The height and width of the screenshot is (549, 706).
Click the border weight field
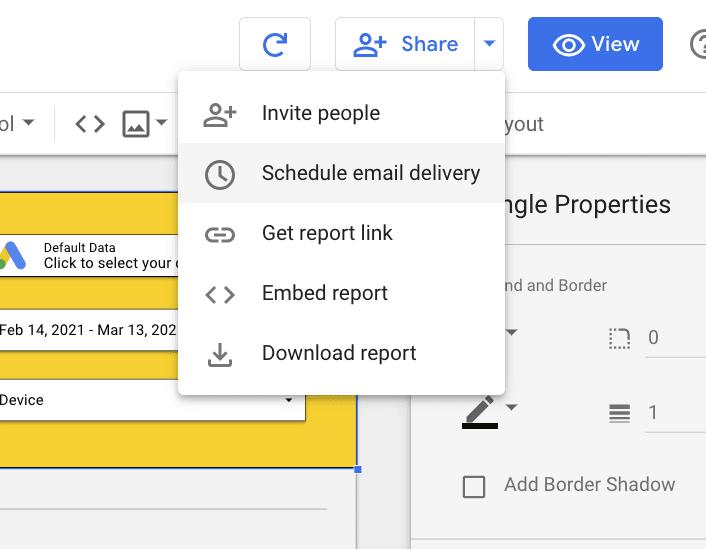pyautogui.click(x=675, y=413)
